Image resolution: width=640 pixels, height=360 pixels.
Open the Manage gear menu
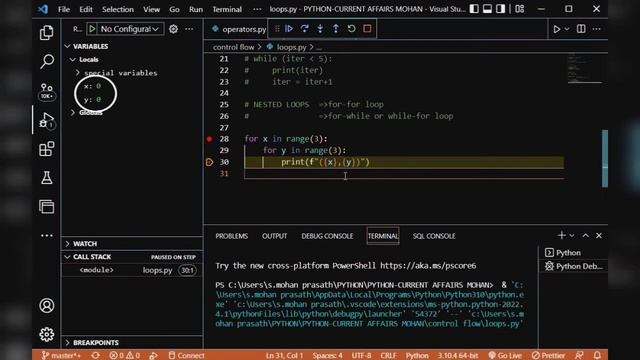47,334
